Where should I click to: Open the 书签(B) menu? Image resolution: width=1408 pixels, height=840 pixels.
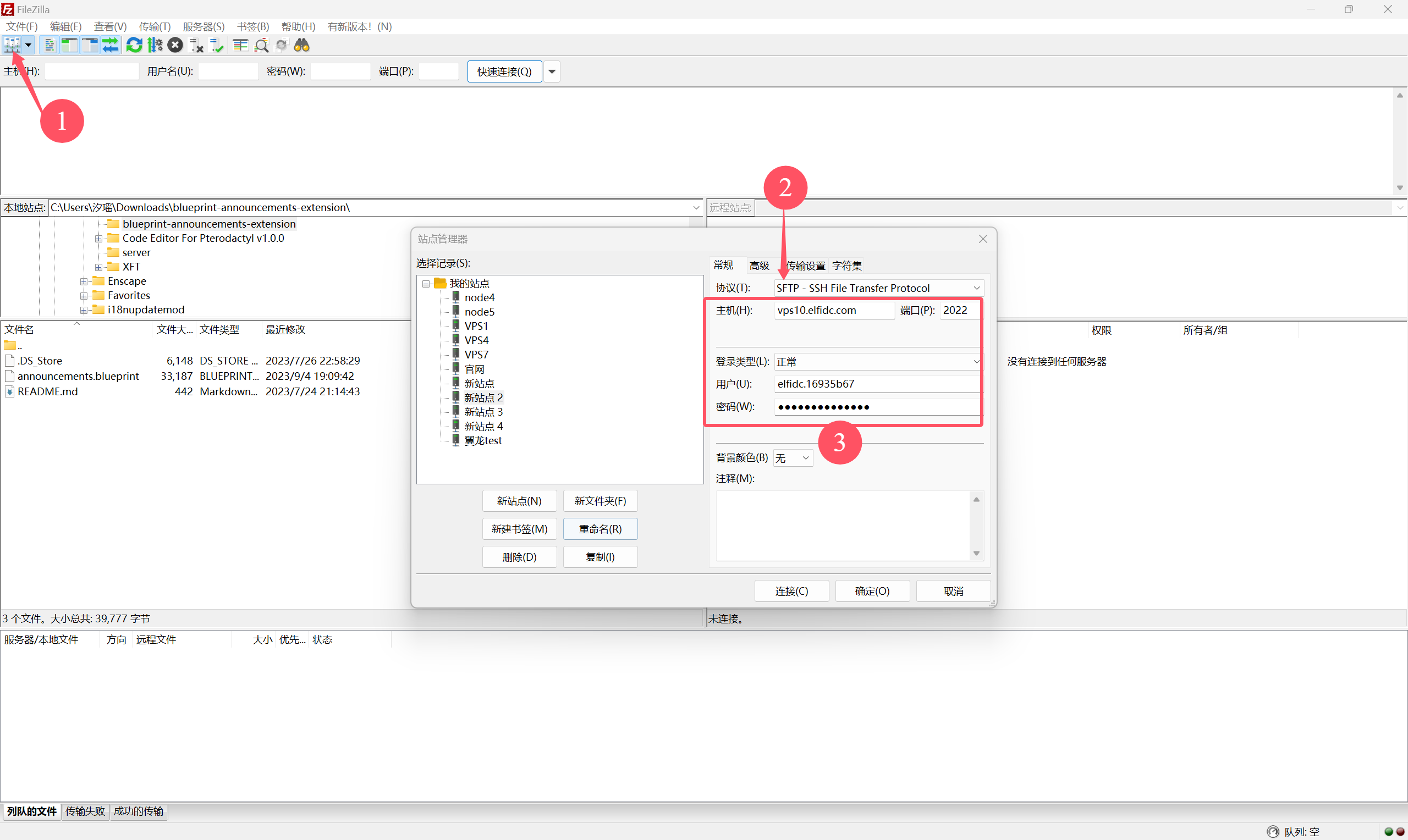point(253,26)
